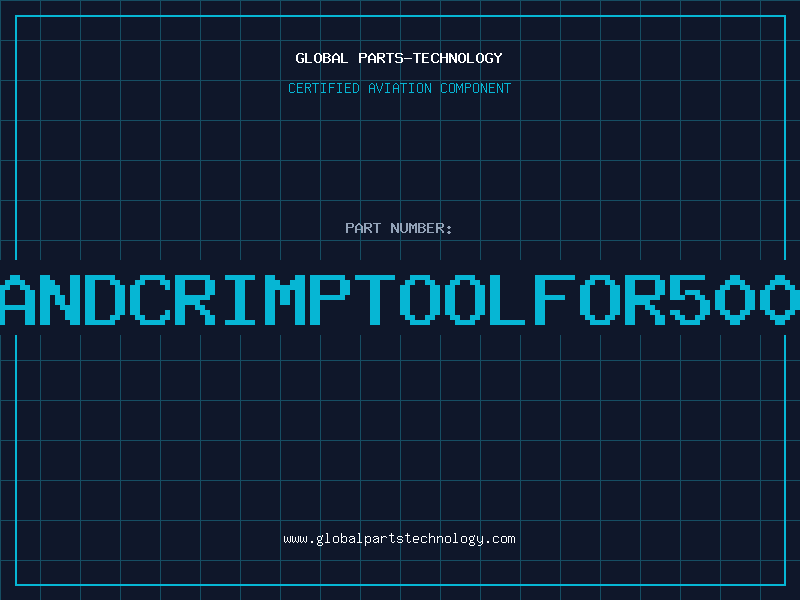
Task: Open the www.globalpartstechnology.com link
Action: point(399,538)
